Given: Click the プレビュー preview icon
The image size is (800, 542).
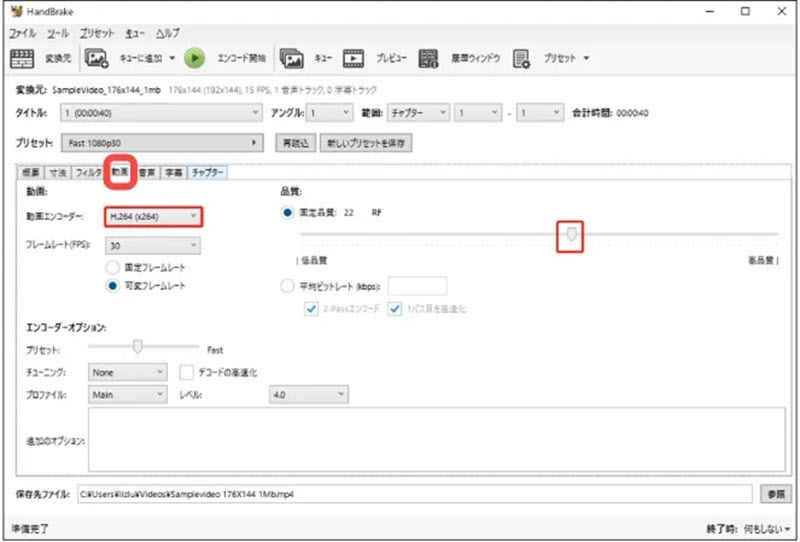Looking at the screenshot, I should 353,58.
